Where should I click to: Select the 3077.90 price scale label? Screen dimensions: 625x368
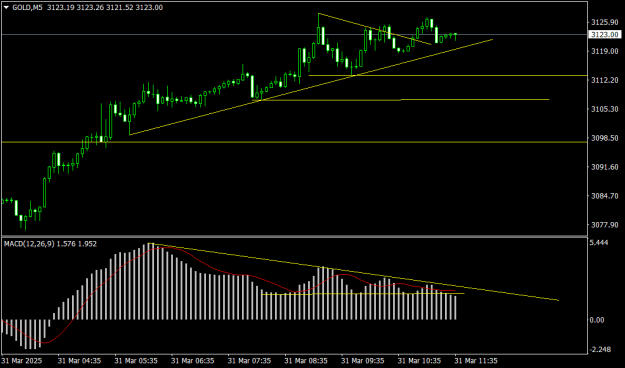click(605, 224)
